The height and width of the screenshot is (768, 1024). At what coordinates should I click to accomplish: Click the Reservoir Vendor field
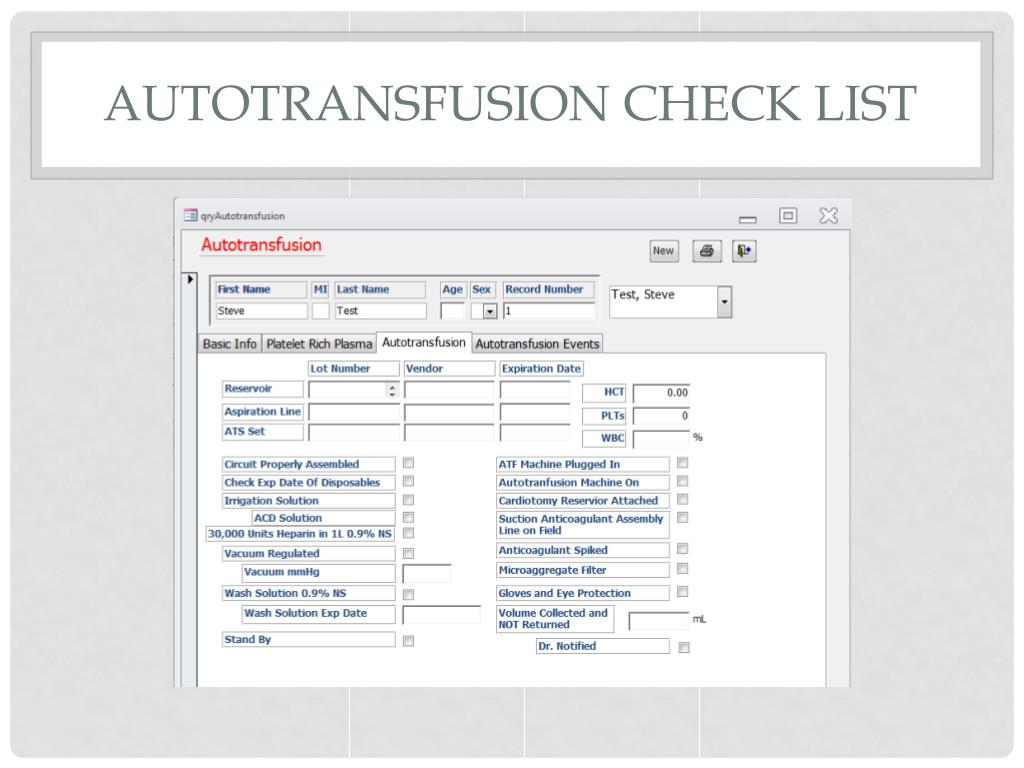pyautogui.click(x=449, y=390)
